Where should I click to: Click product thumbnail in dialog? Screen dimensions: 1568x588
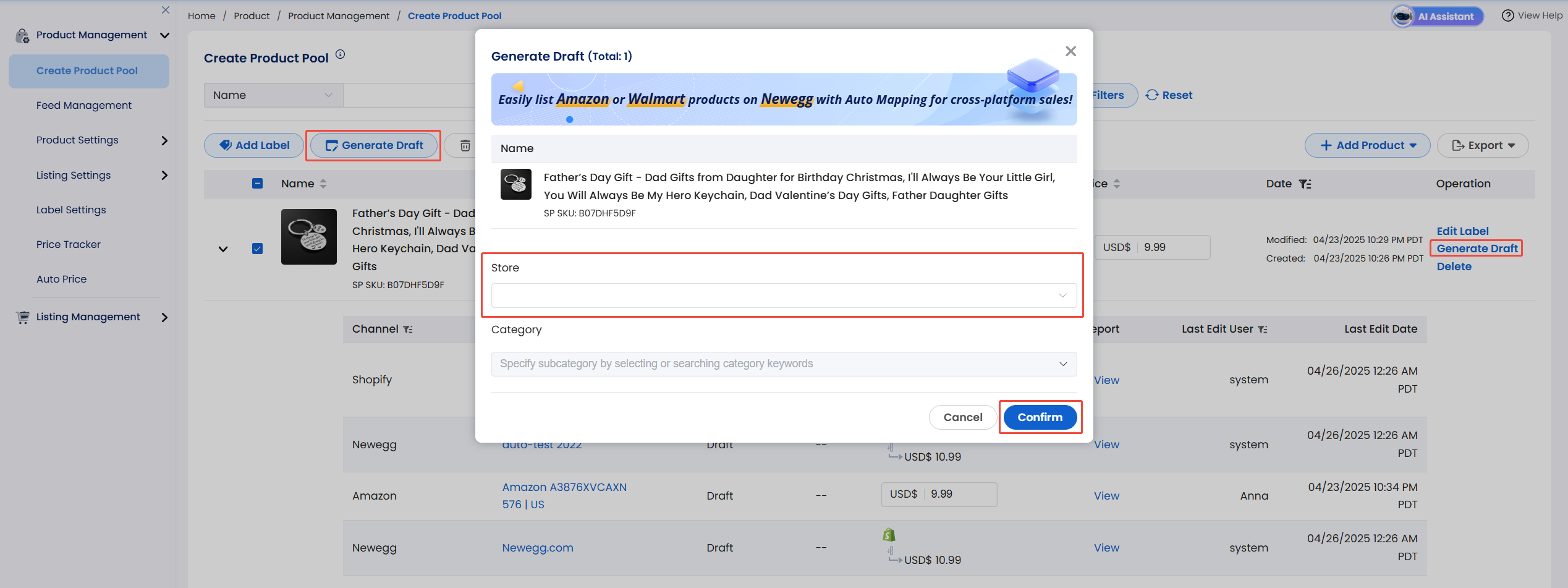tap(515, 184)
